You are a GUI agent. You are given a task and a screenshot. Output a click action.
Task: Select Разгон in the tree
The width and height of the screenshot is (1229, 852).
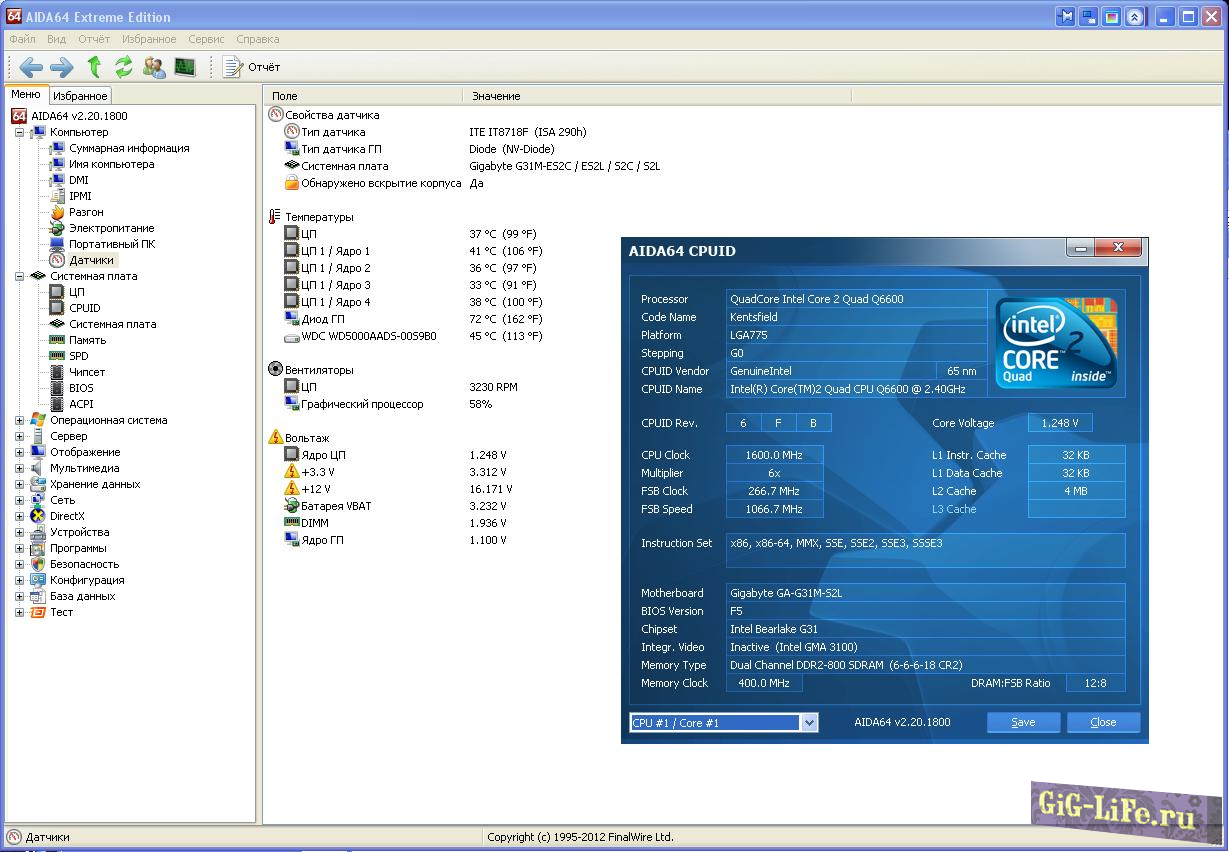(x=86, y=212)
